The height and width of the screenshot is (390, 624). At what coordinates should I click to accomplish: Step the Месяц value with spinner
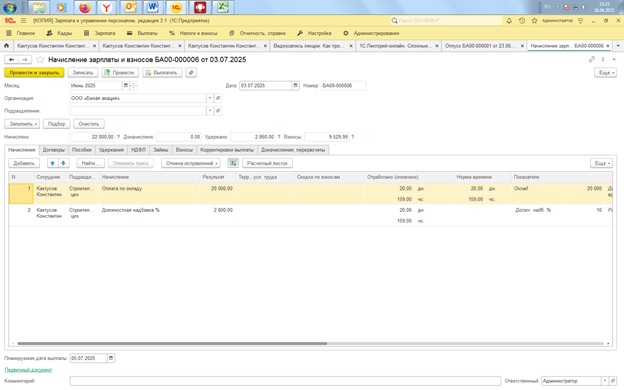pyautogui.click(x=134, y=86)
